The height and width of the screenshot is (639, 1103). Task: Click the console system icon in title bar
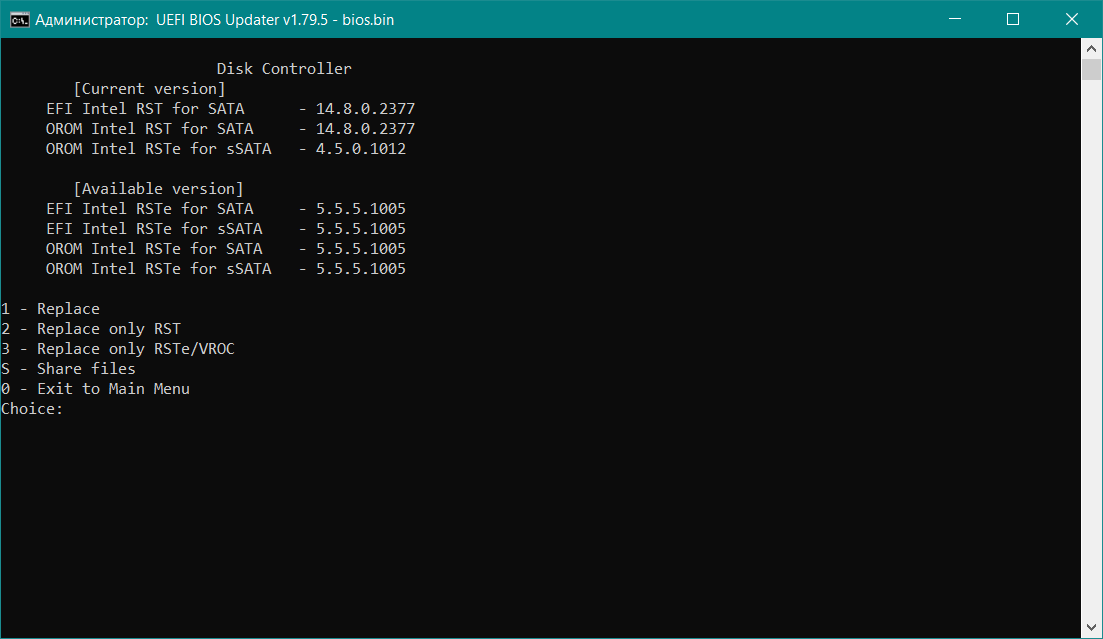pyautogui.click(x=19, y=19)
